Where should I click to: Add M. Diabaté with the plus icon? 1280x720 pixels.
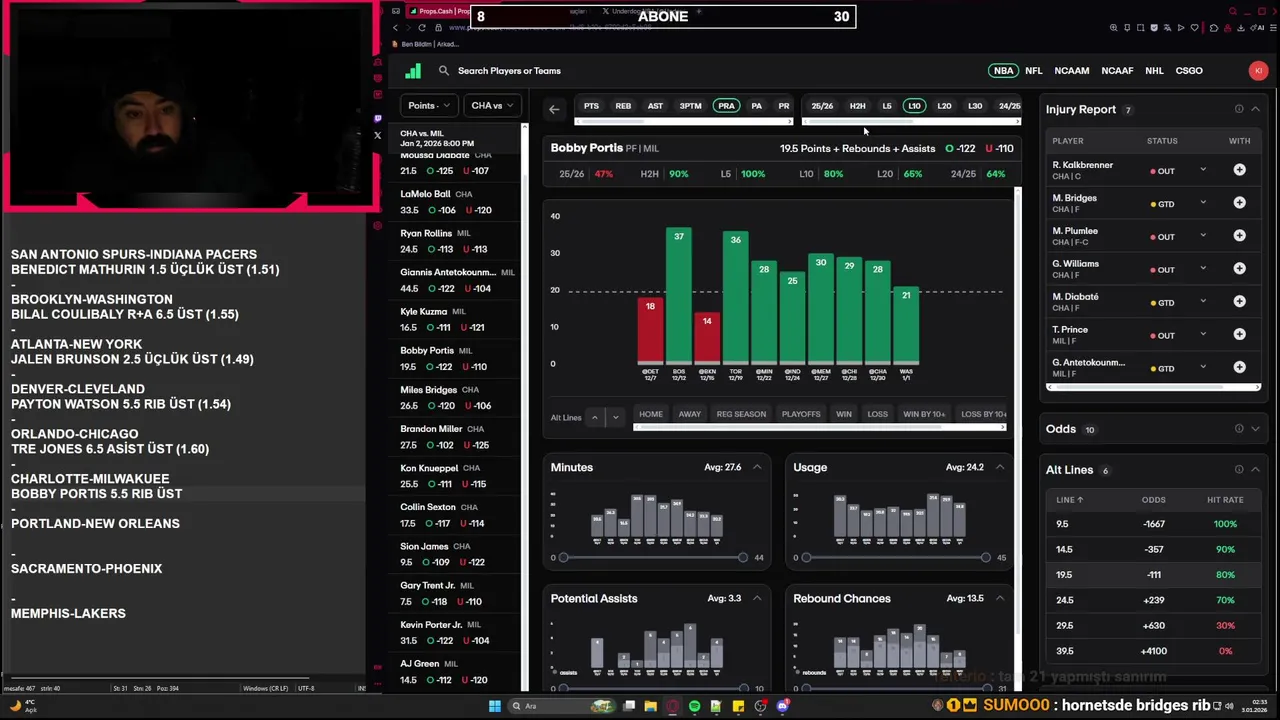(1239, 302)
